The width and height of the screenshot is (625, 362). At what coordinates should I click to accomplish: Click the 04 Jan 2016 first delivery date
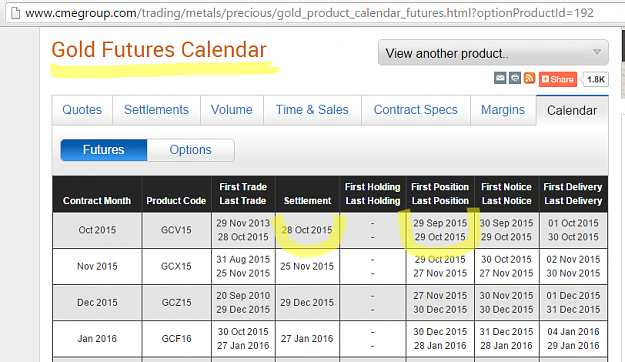573,332
